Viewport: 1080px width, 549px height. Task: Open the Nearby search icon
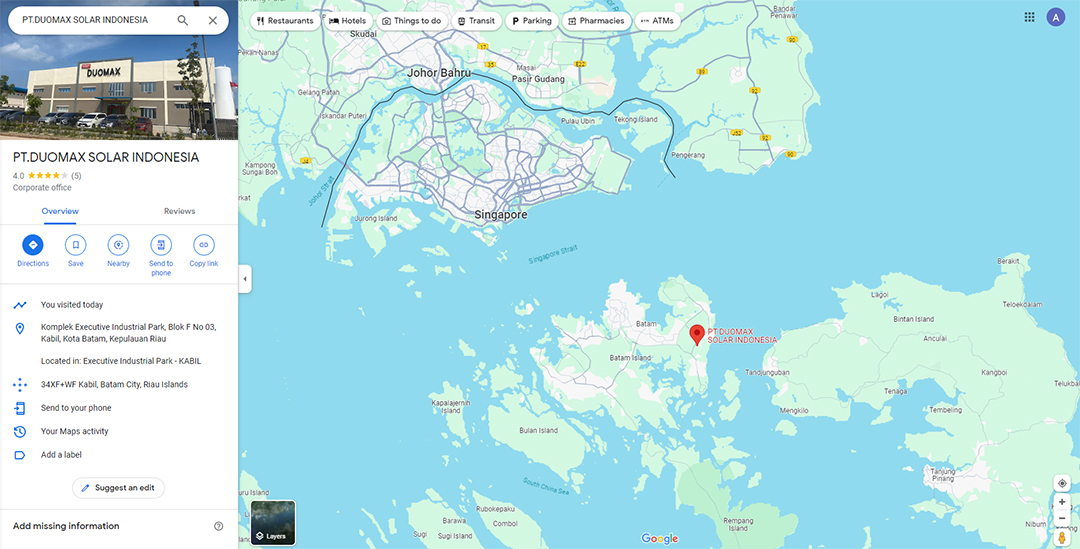pyautogui.click(x=118, y=245)
